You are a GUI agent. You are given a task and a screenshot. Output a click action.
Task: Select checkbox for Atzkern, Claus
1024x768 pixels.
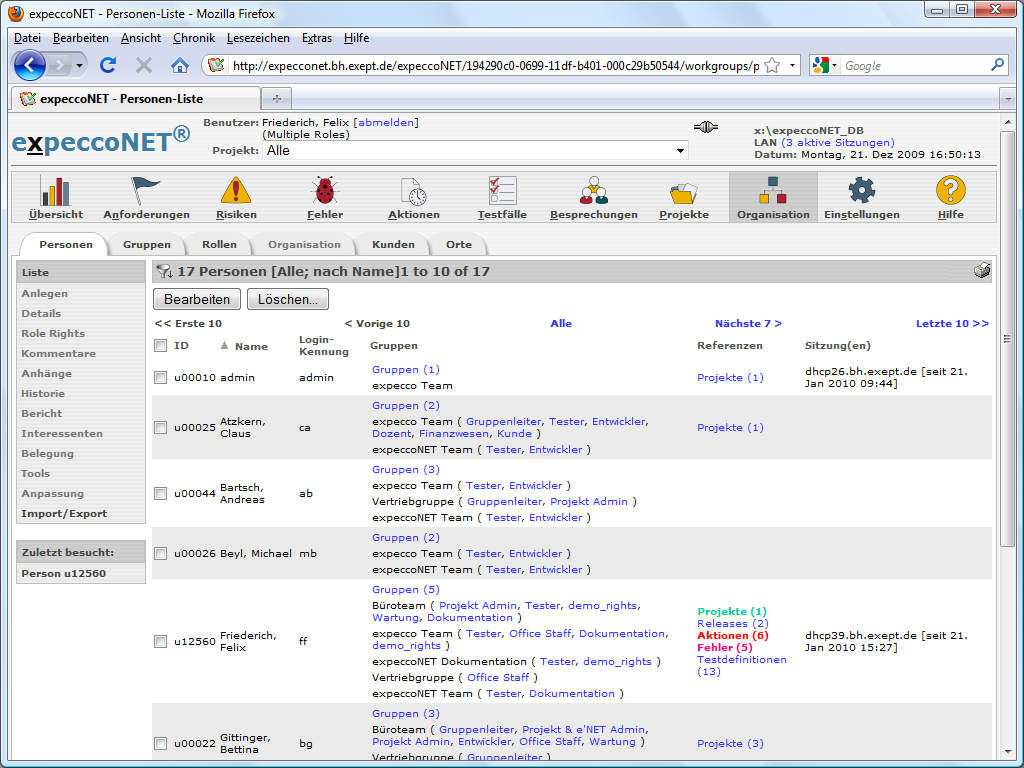(161, 428)
